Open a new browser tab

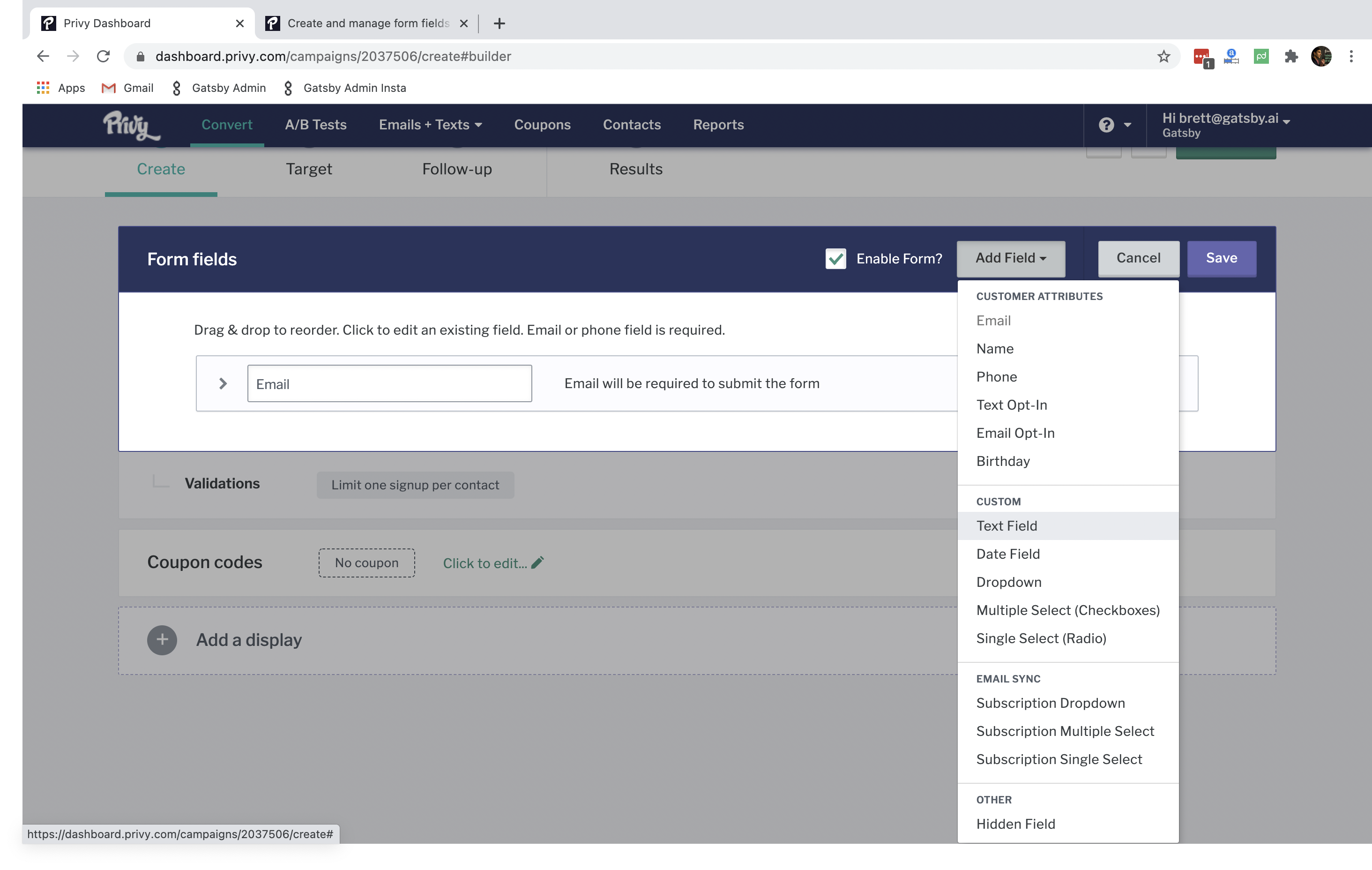point(499,23)
